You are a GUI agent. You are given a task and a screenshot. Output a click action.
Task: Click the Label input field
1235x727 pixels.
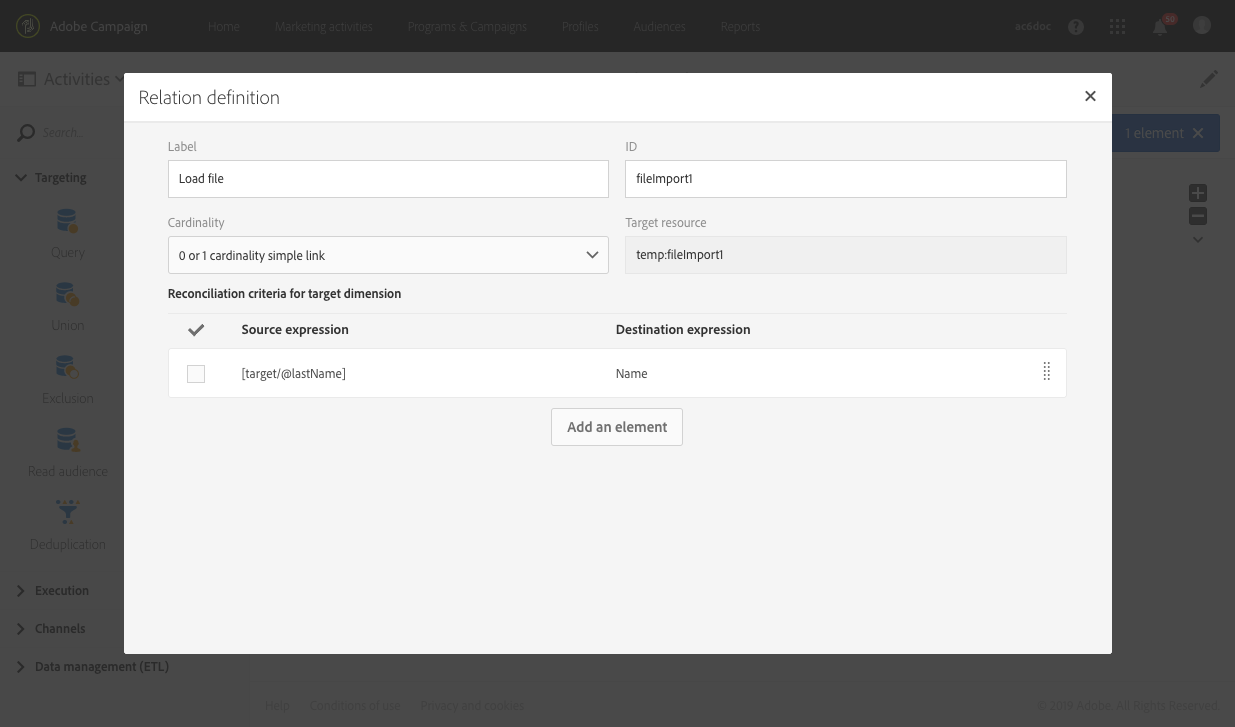(388, 179)
